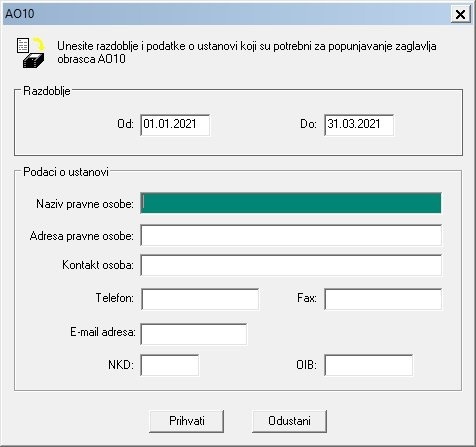Click the Razdoblje group label

coord(47,91)
